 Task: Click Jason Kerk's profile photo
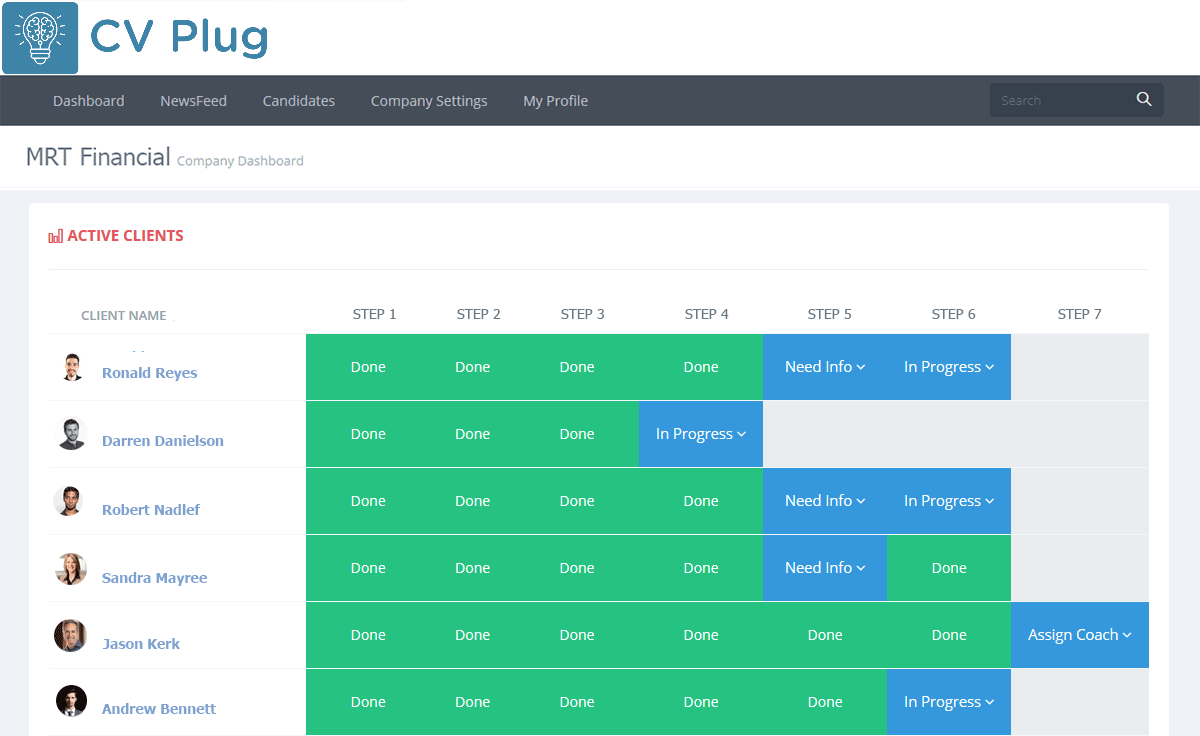pyautogui.click(x=71, y=636)
